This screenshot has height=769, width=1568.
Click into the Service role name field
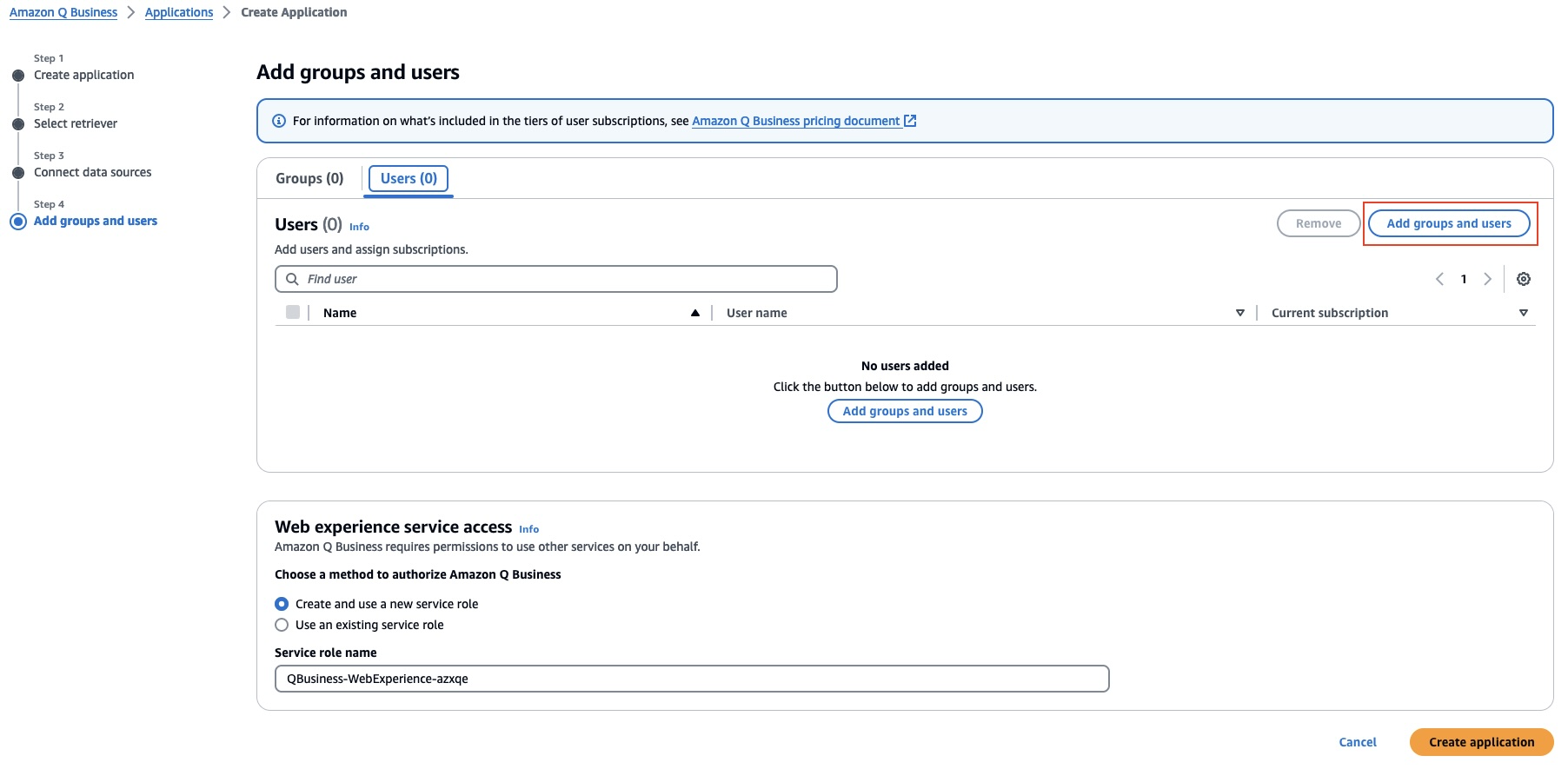point(691,679)
